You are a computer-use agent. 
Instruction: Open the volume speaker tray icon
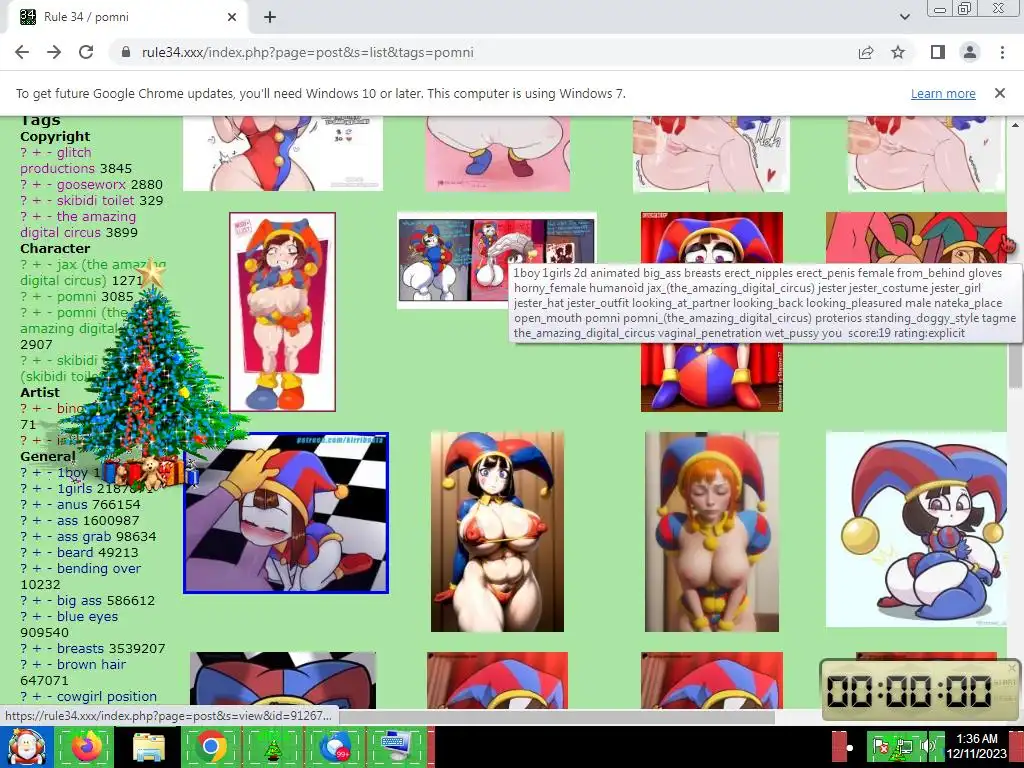point(927,746)
